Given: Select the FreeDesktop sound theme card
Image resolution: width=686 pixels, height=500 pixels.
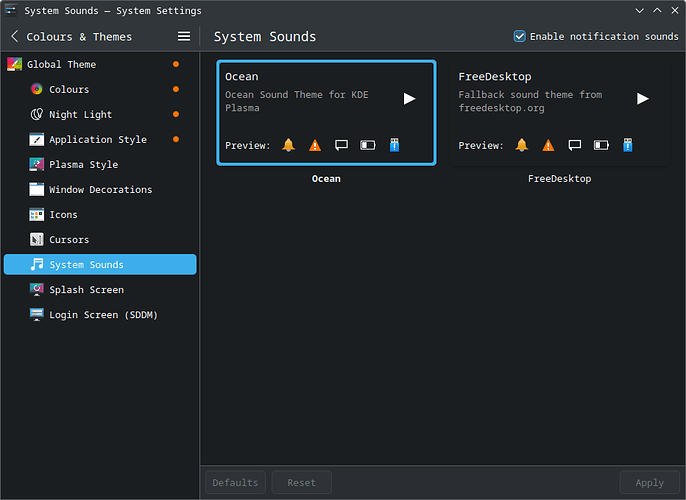Looking at the screenshot, I should click(x=560, y=113).
